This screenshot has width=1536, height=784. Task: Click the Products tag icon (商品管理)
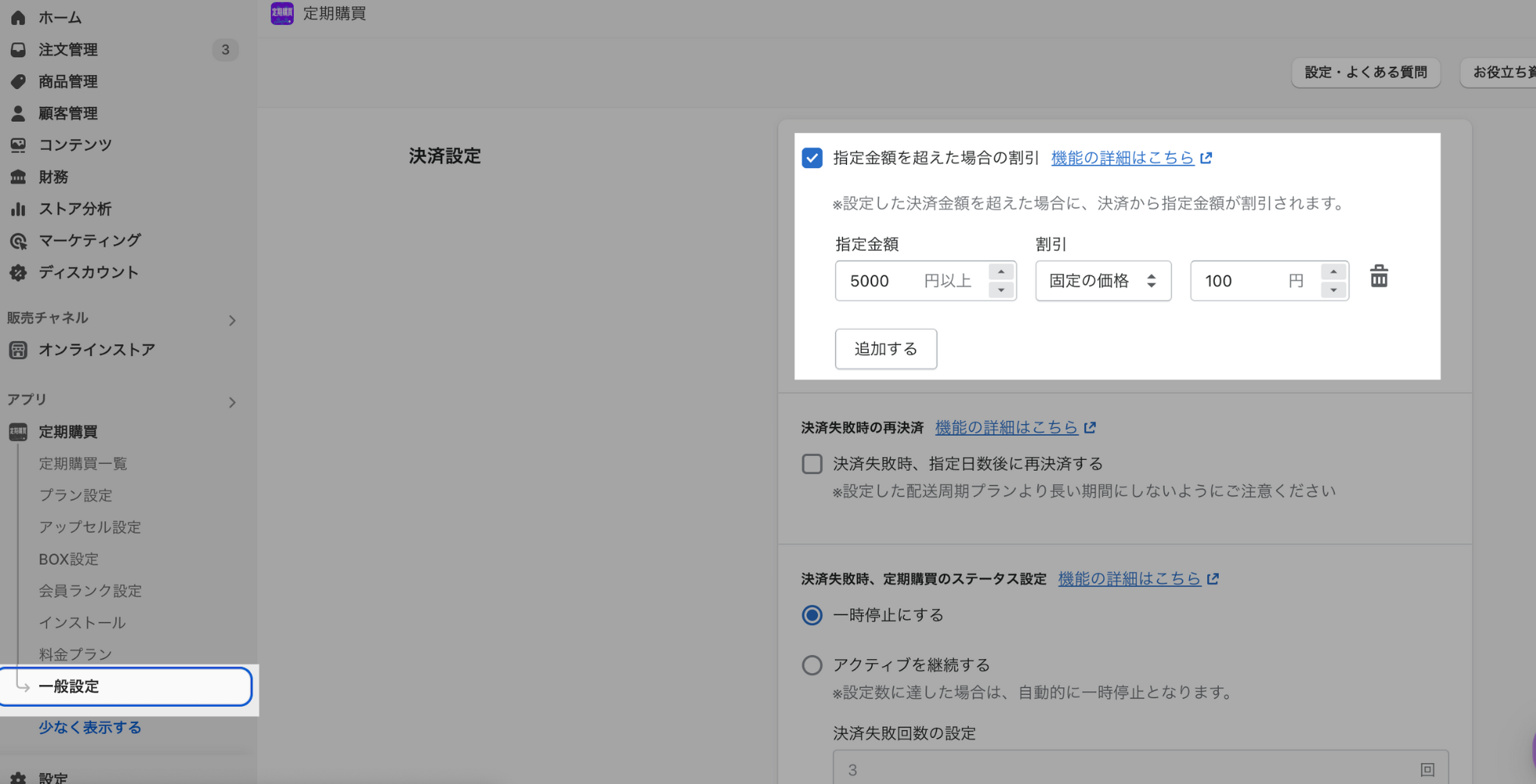point(18,82)
